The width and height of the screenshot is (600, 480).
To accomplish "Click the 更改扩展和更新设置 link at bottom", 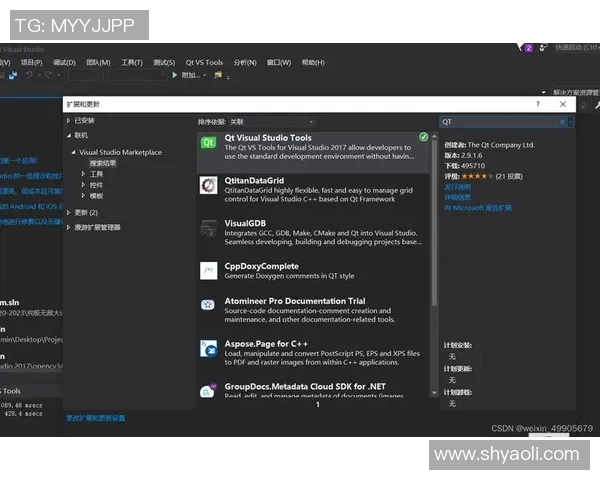I will pyautogui.click(x=96, y=417).
